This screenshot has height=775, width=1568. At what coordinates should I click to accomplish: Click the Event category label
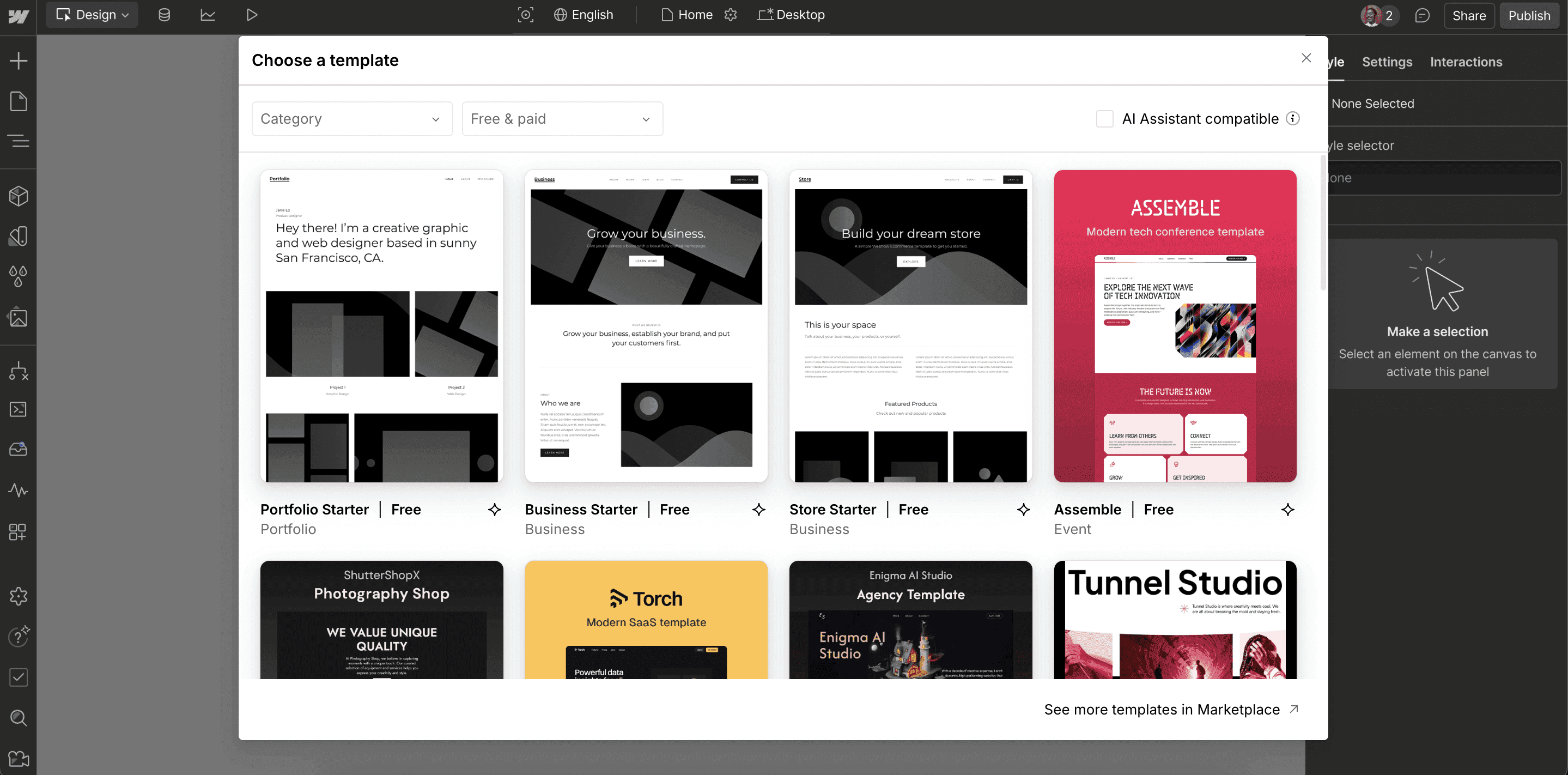point(1073,529)
